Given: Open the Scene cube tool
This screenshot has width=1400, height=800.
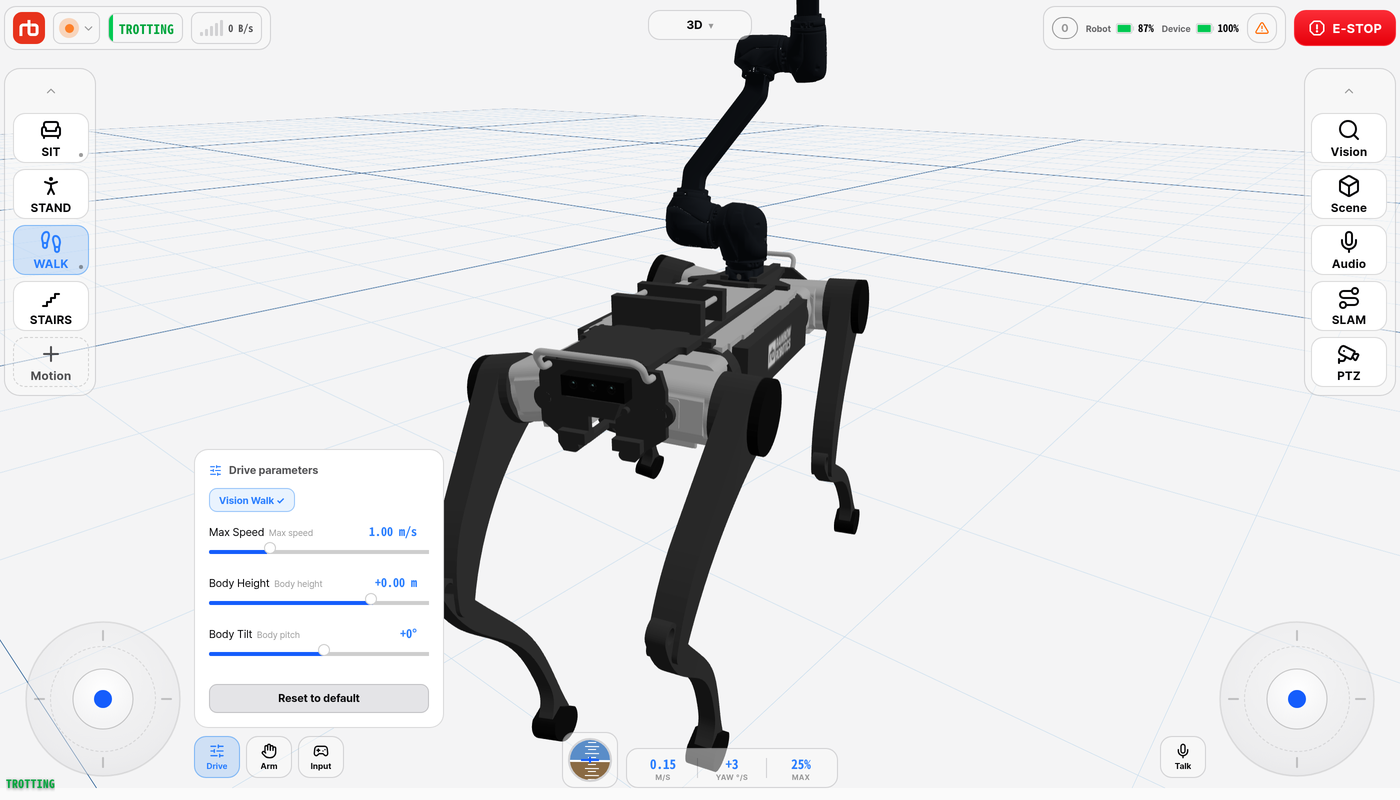Looking at the screenshot, I should click(x=1349, y=194).
